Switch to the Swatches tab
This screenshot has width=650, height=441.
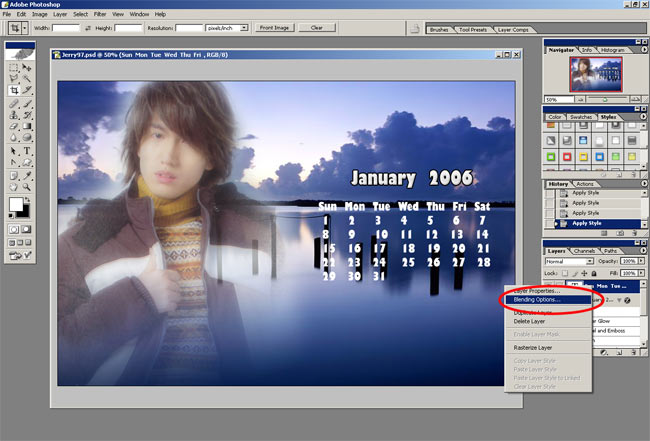(580, 117)
